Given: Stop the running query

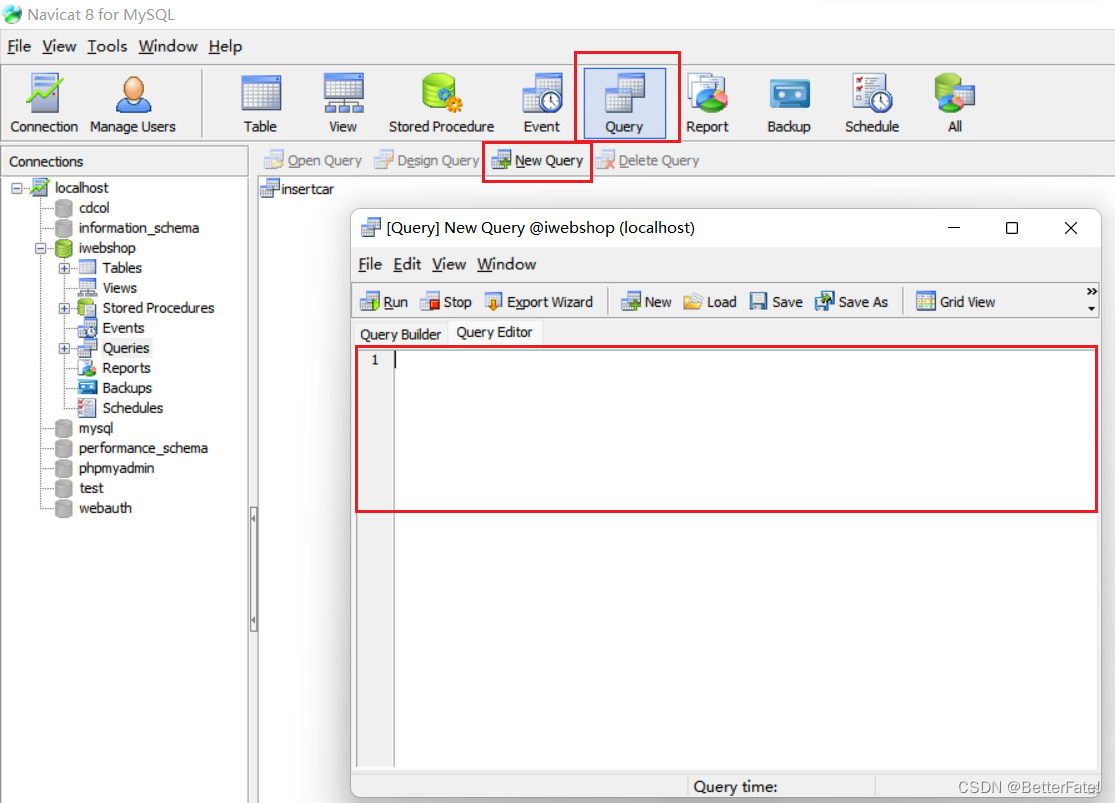Looking at the screenshot, I should point(446,302).
